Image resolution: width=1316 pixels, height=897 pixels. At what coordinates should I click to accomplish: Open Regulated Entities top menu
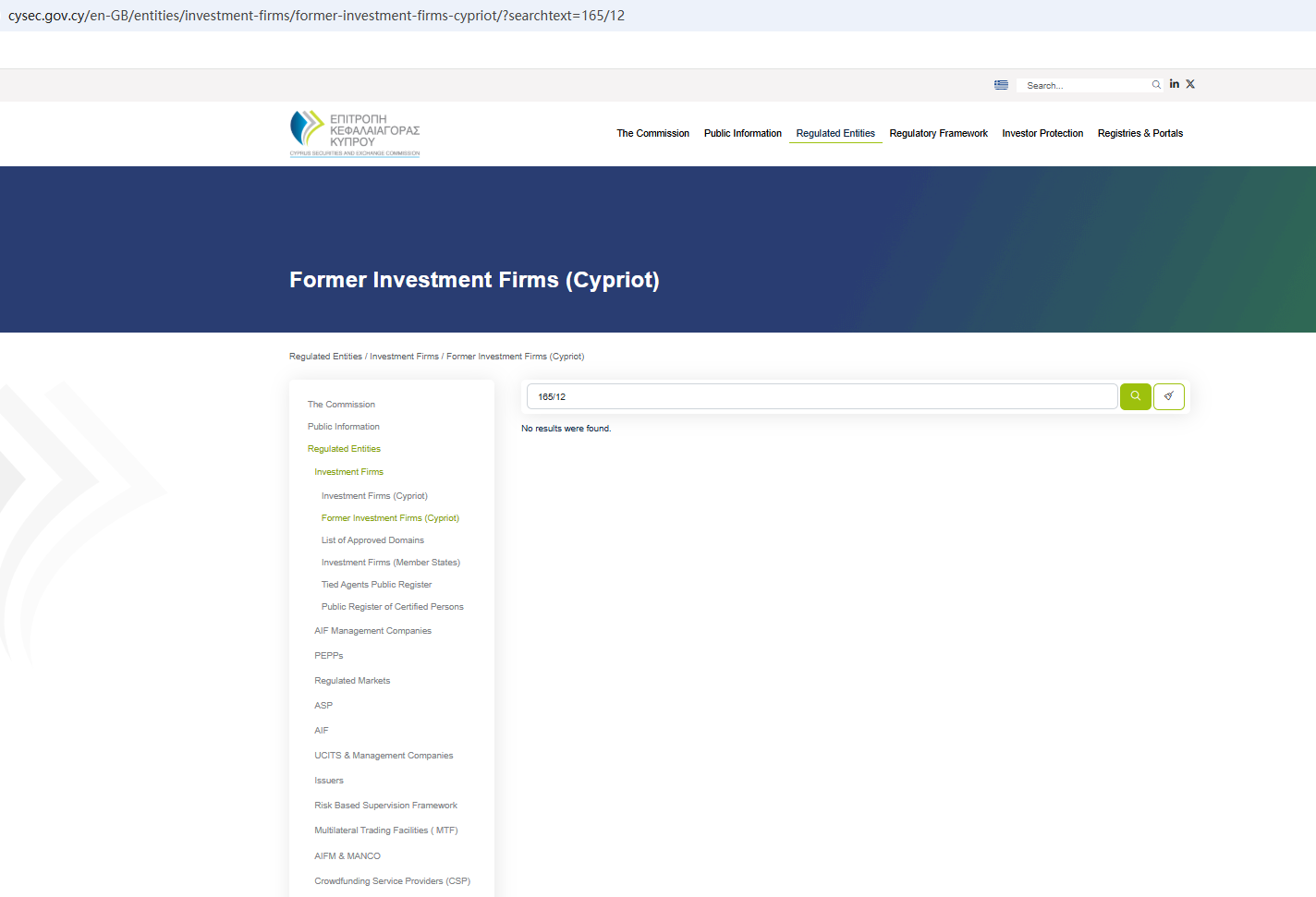click(835, 133)
